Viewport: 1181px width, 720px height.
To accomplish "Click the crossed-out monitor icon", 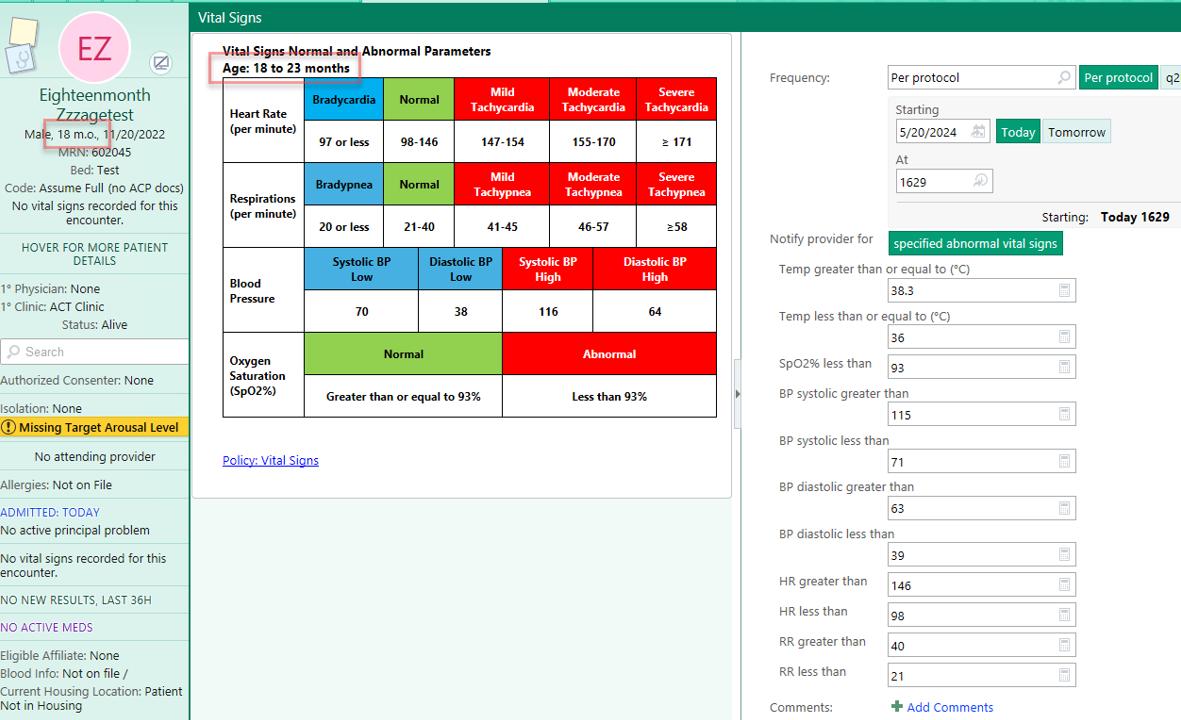I will tap(160, 63).
